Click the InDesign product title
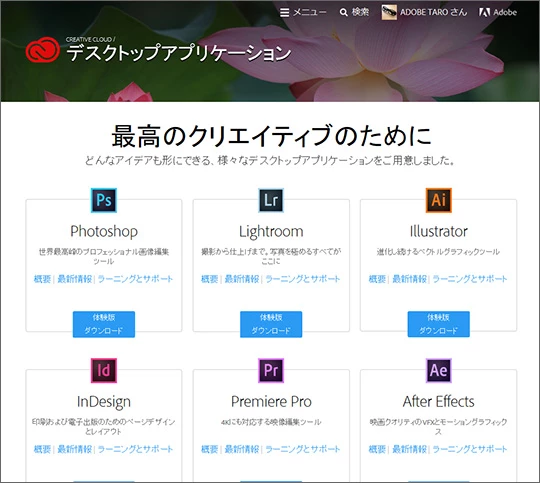Image resolution: width=540 pixels, height=483 pixels. tap(104, 402)
